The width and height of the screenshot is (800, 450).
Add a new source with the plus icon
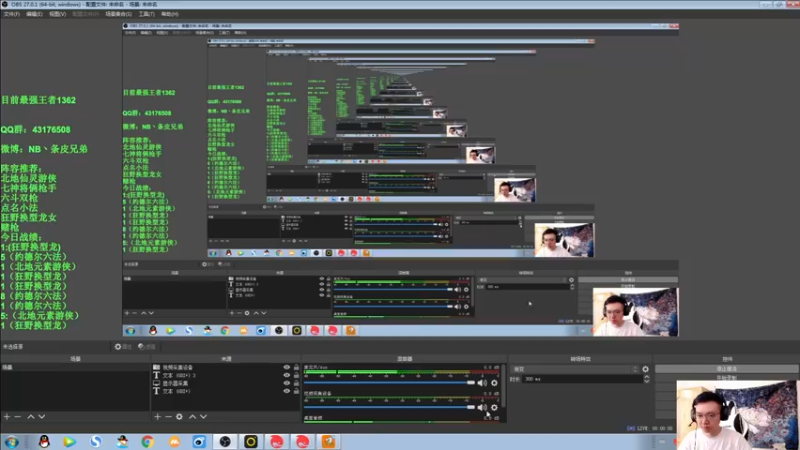pyautogui.click(x=158, y=417)
